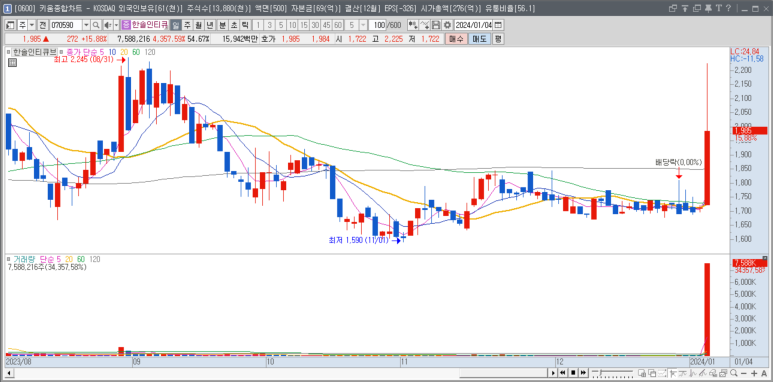
Task: Toggle the volume indicator square next to 거래량 label
Action: 8,259
